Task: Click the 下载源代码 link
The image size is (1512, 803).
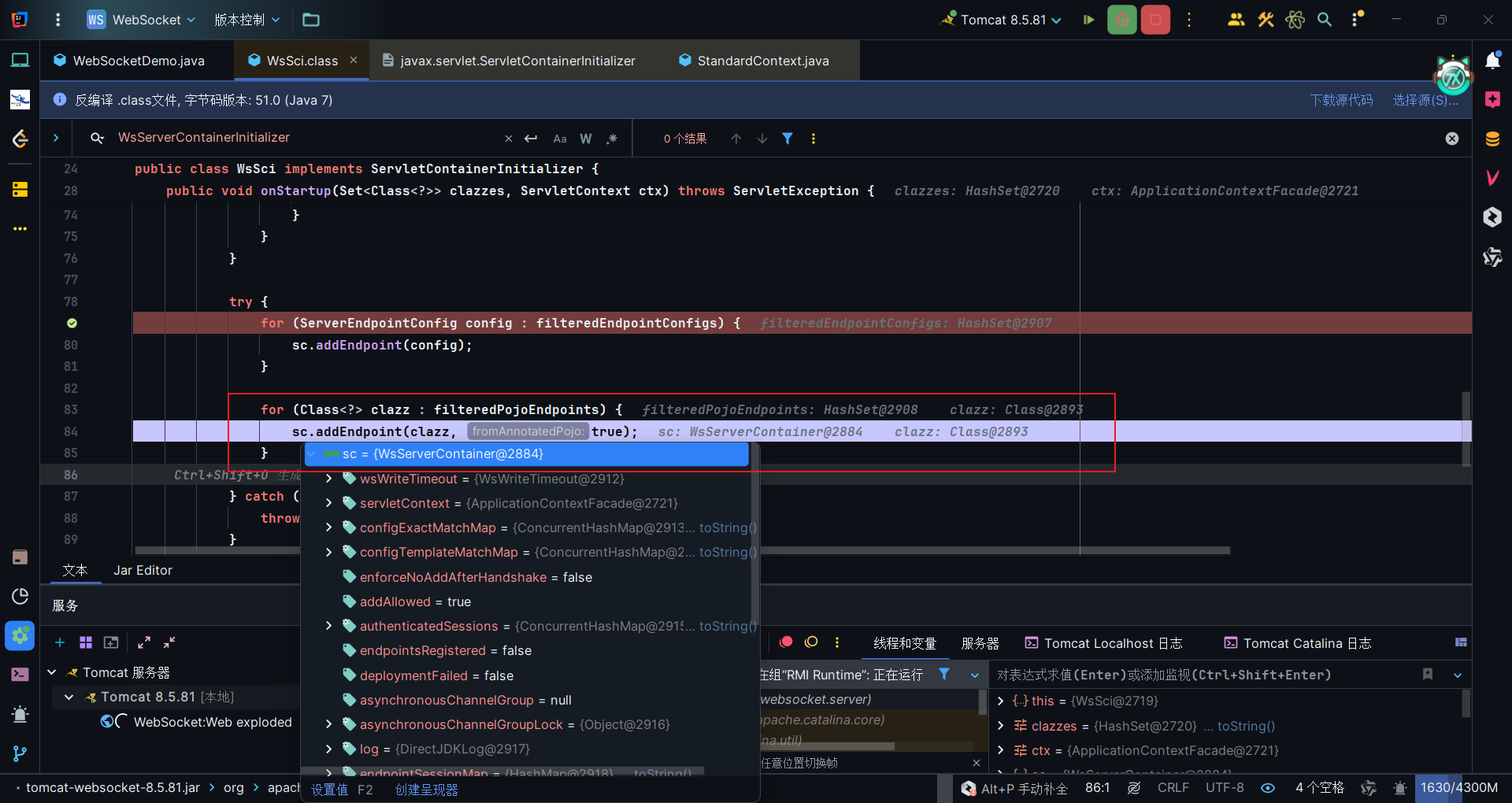Action: click(x=1341, y=100)
